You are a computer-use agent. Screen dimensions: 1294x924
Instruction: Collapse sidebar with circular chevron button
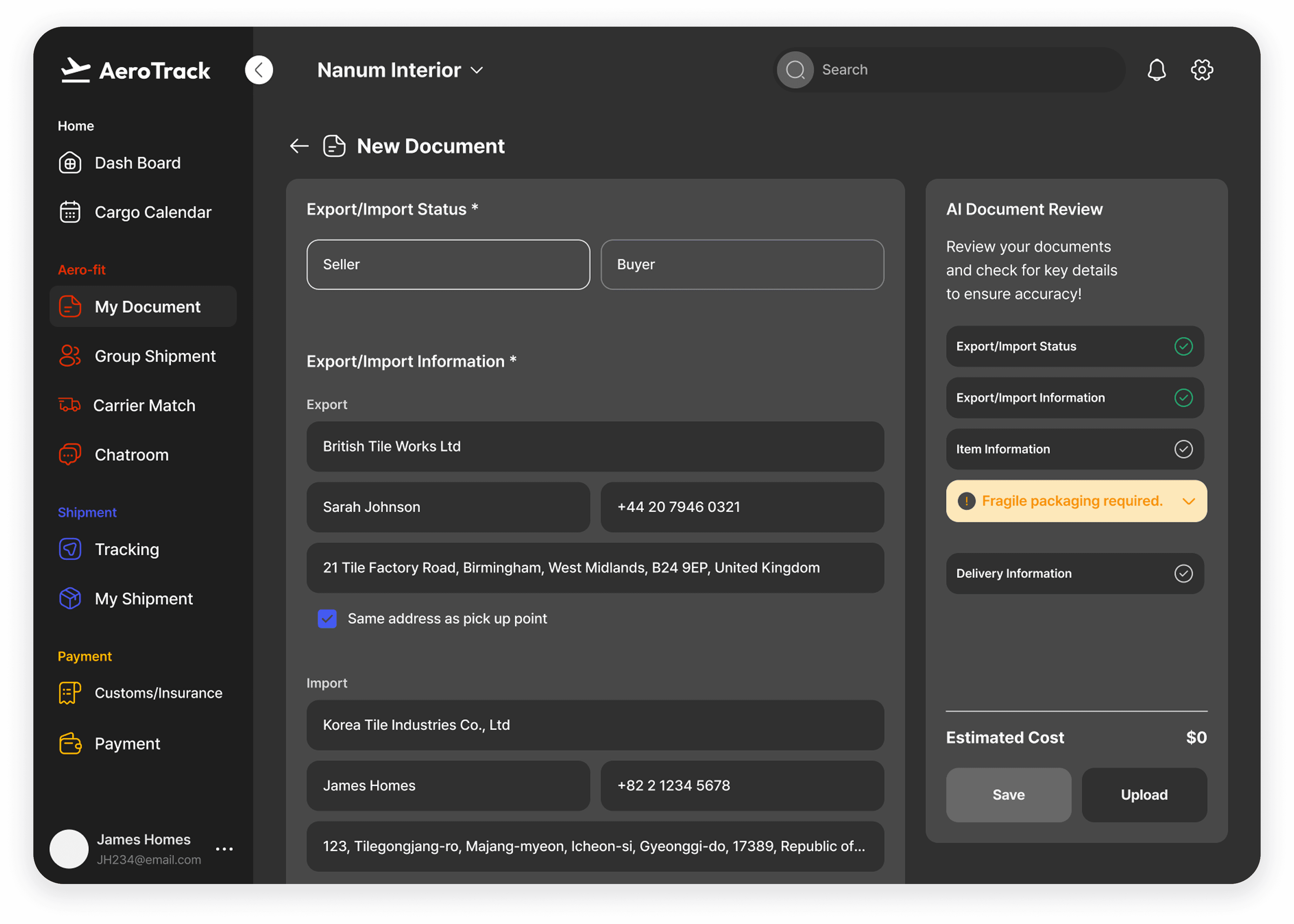(x=259, y=70)
